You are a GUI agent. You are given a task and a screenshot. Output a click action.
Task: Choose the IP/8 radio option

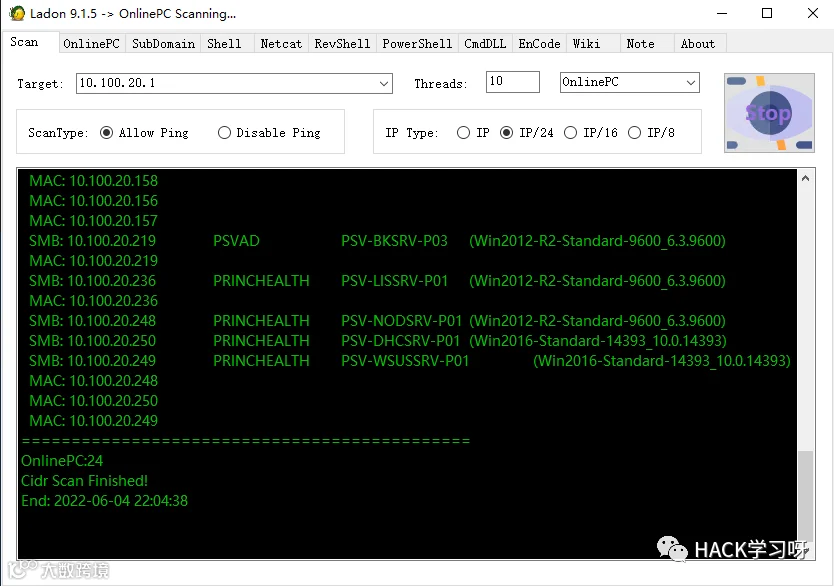pyautogui.click(x=634, y=132)
